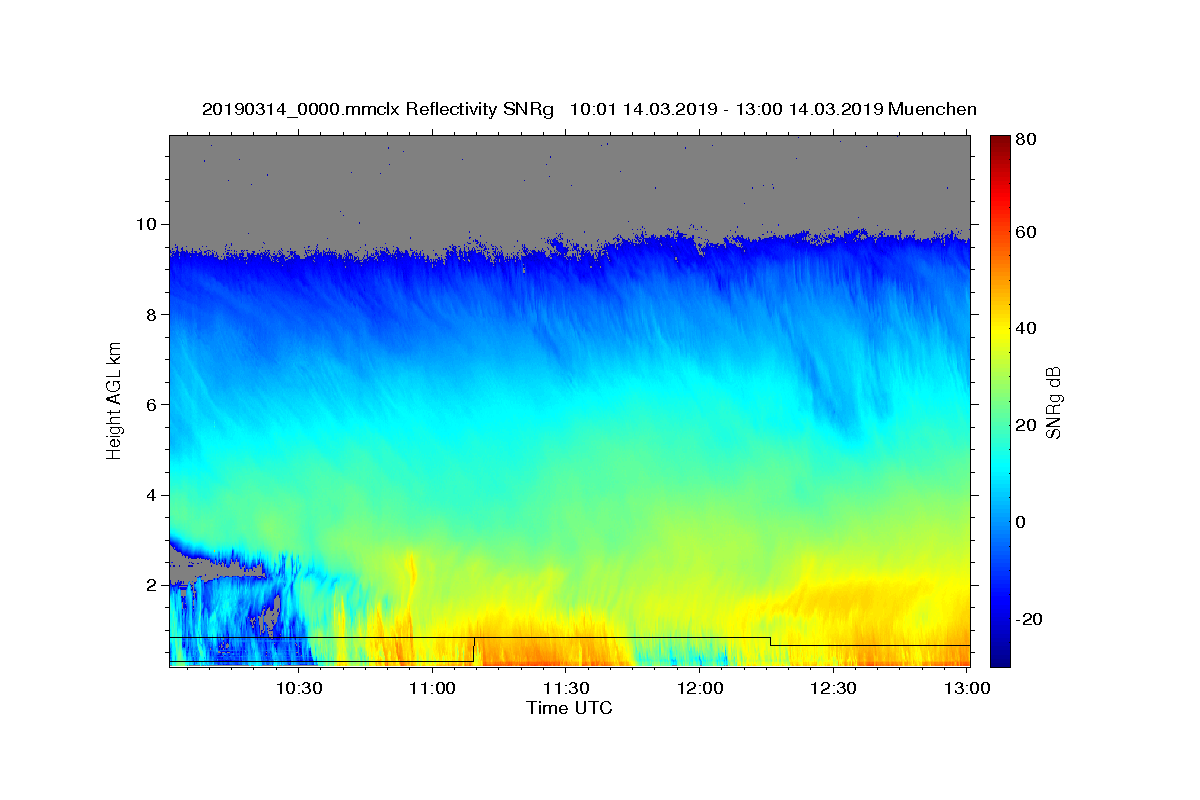Viewport: 1200px width, 800px height.
Task: Click the height tick label 6
Action: [154, 404]
